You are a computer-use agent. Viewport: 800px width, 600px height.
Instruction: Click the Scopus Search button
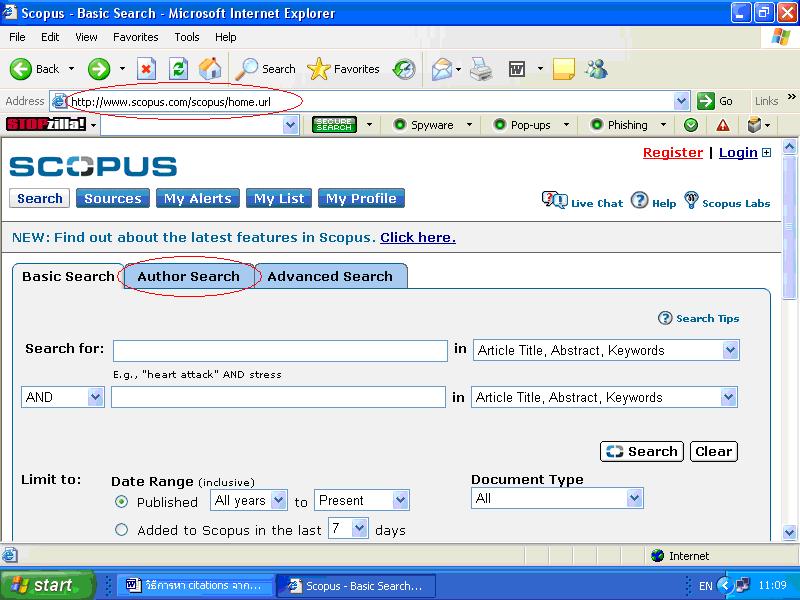coord(642,451)
